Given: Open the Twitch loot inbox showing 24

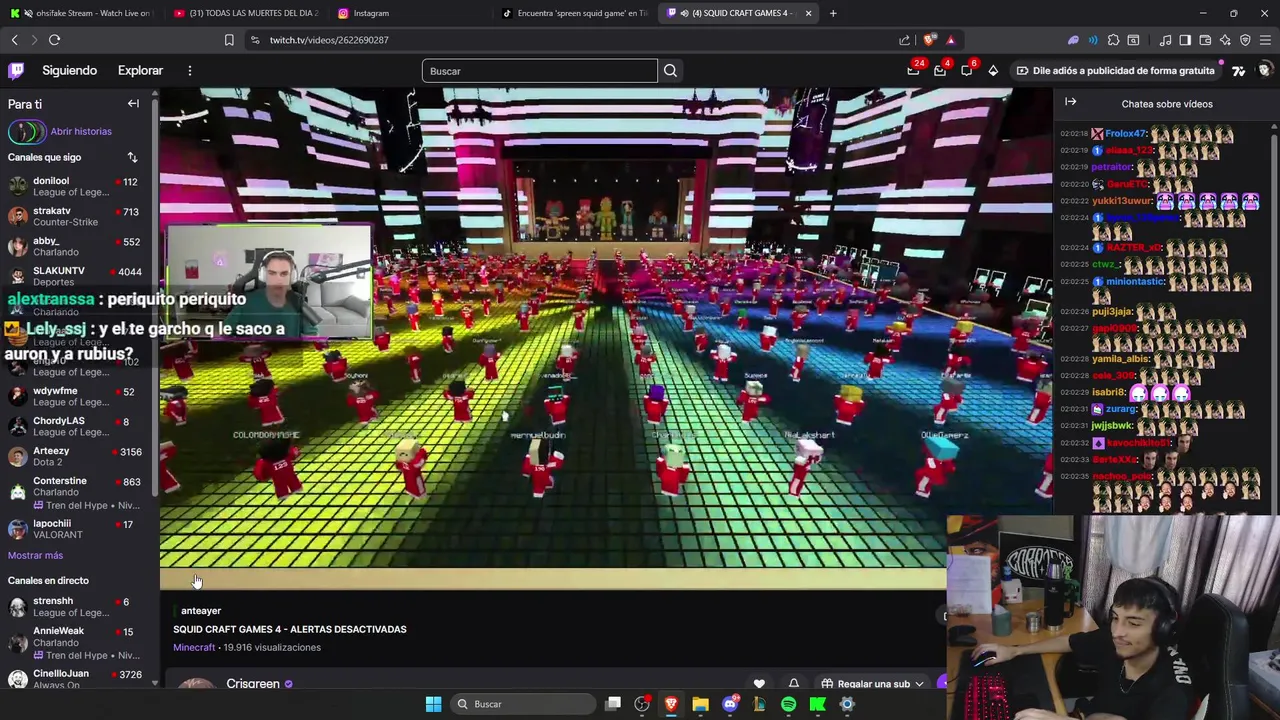Looking at the screenshot, I should coord(913,71).
